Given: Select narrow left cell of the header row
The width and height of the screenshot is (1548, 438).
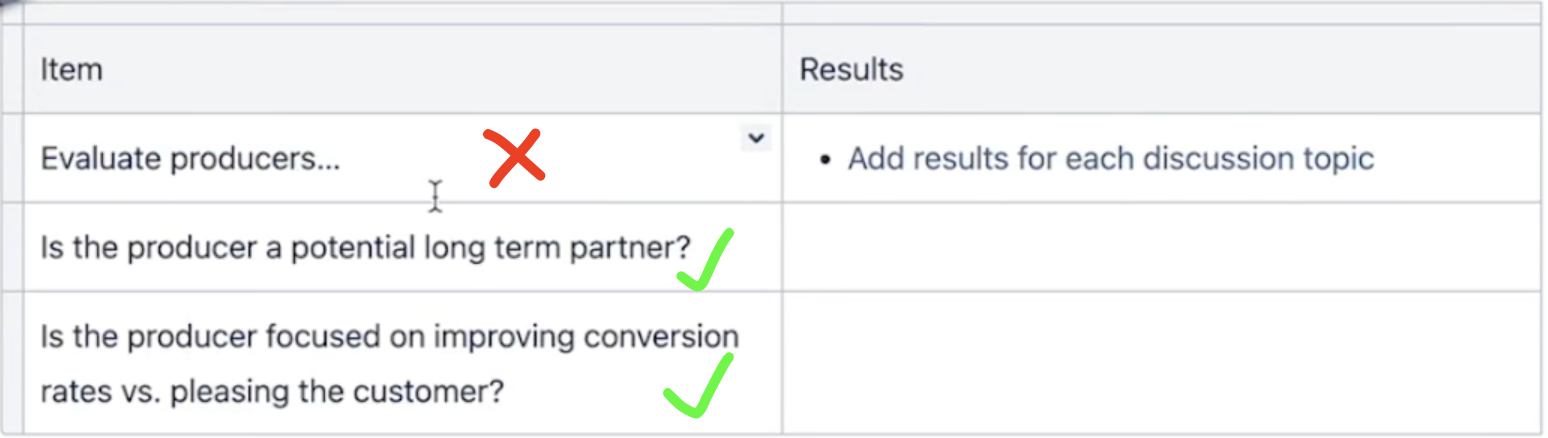Looking at the screenshot, I should [12, 69].
